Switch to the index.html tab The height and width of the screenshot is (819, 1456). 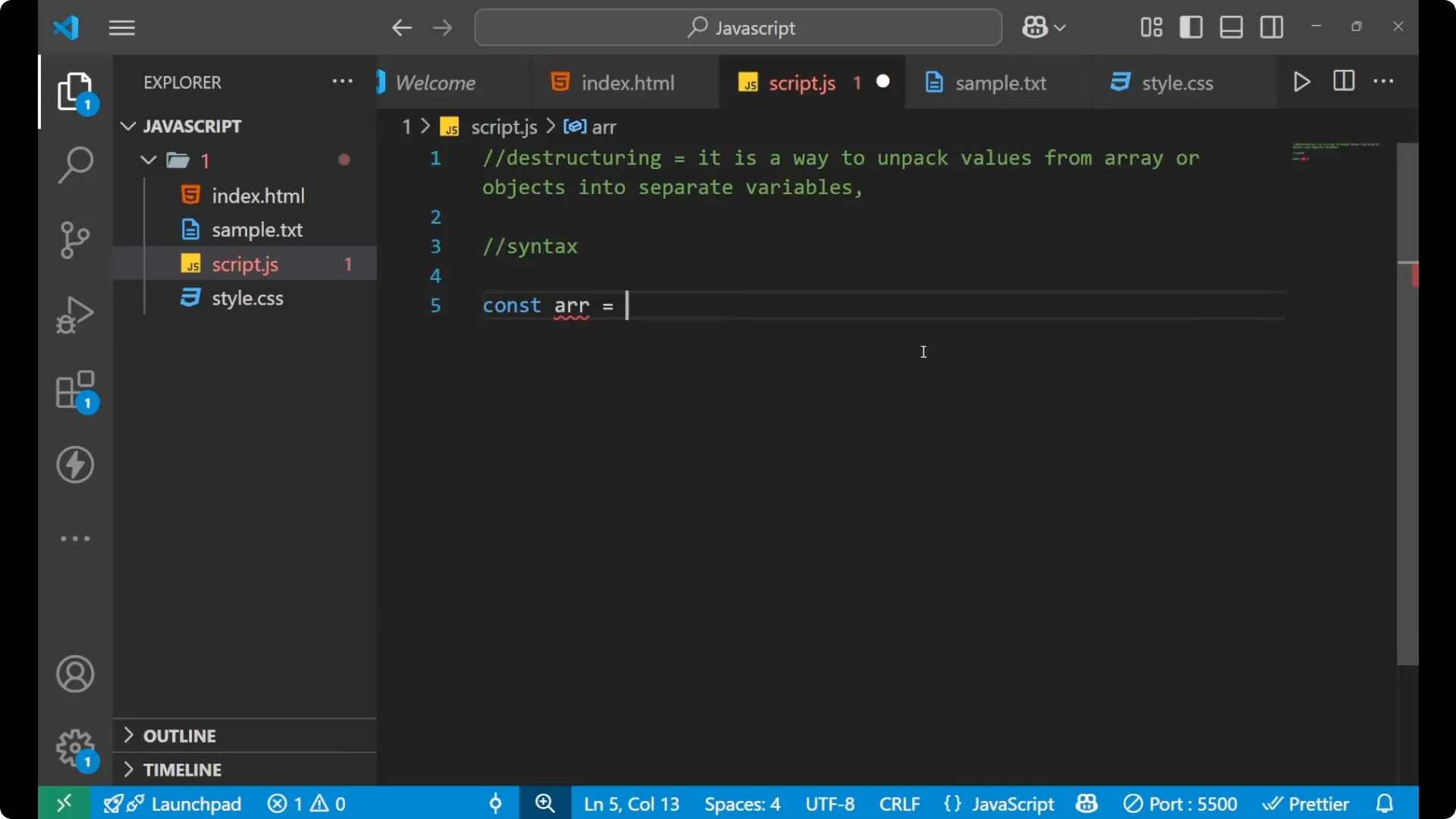click(x=627, y=82)
